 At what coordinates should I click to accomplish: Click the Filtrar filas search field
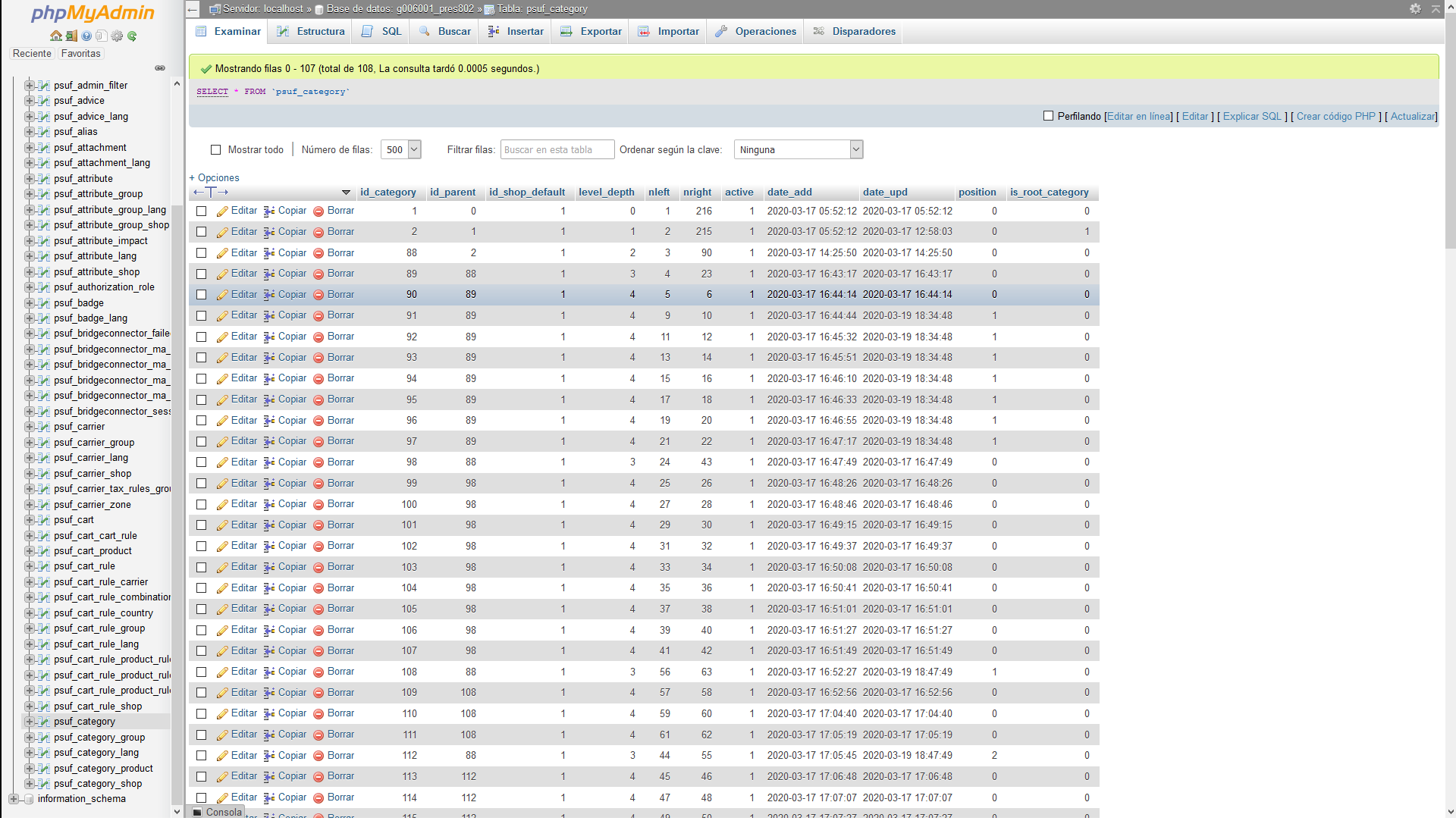[557, 150]
